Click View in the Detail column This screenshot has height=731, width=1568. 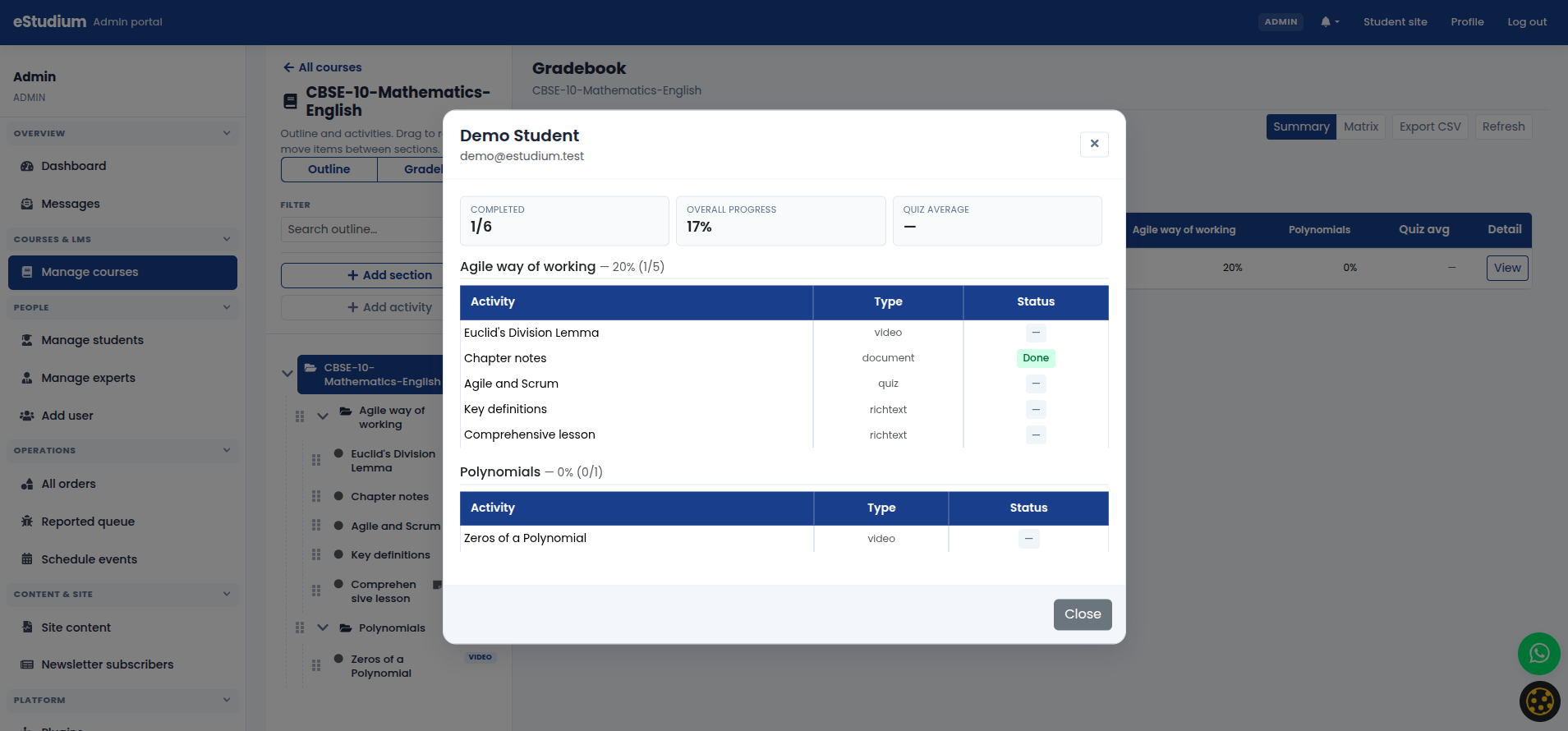tap(1507, 268)
